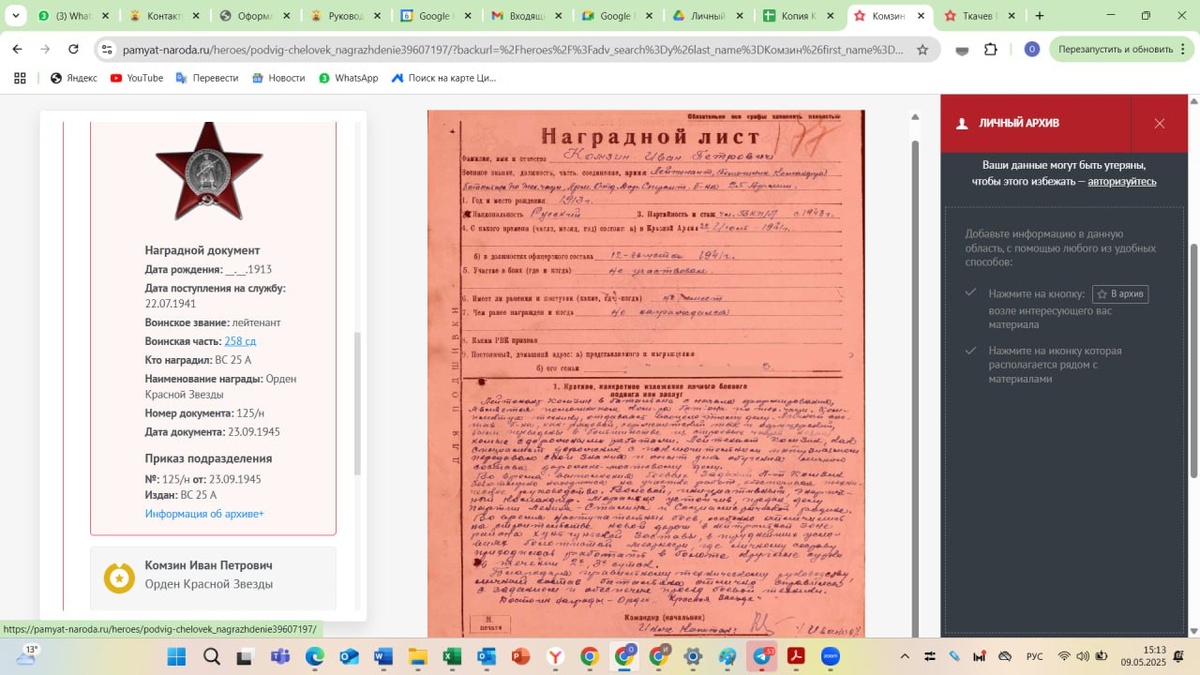Open Zoom from taskbar
The height and width of the screenshot is (675, 1200).
point(830,657)
